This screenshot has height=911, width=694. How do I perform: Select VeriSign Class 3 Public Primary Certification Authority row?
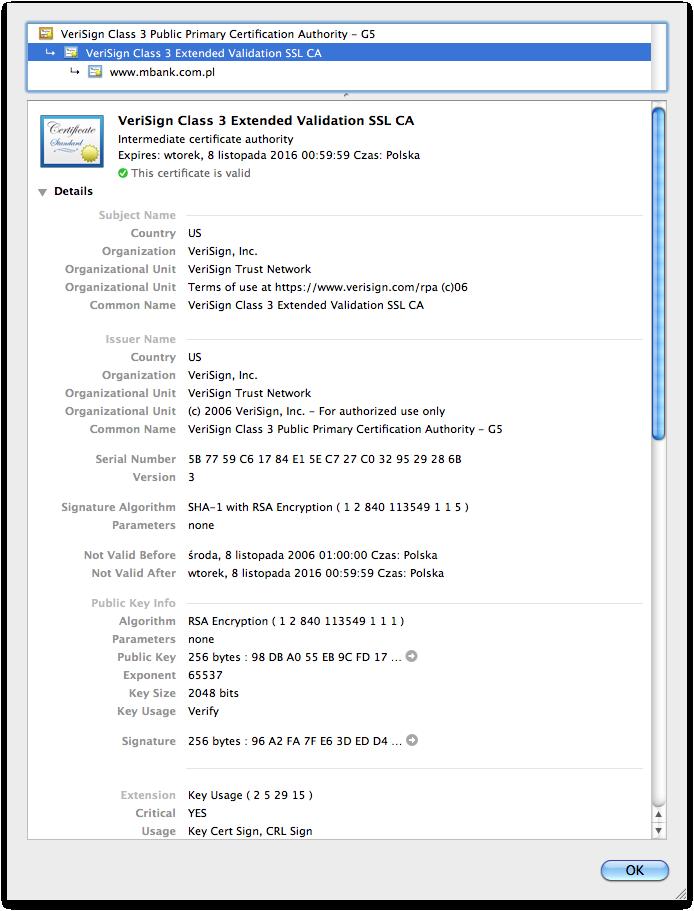click(339, 34)
